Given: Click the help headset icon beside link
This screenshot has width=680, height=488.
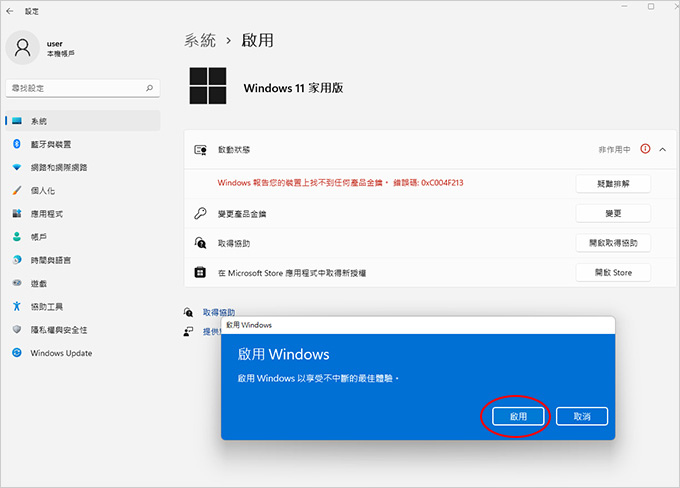Looking at the screenshot, I should [188, 312].
